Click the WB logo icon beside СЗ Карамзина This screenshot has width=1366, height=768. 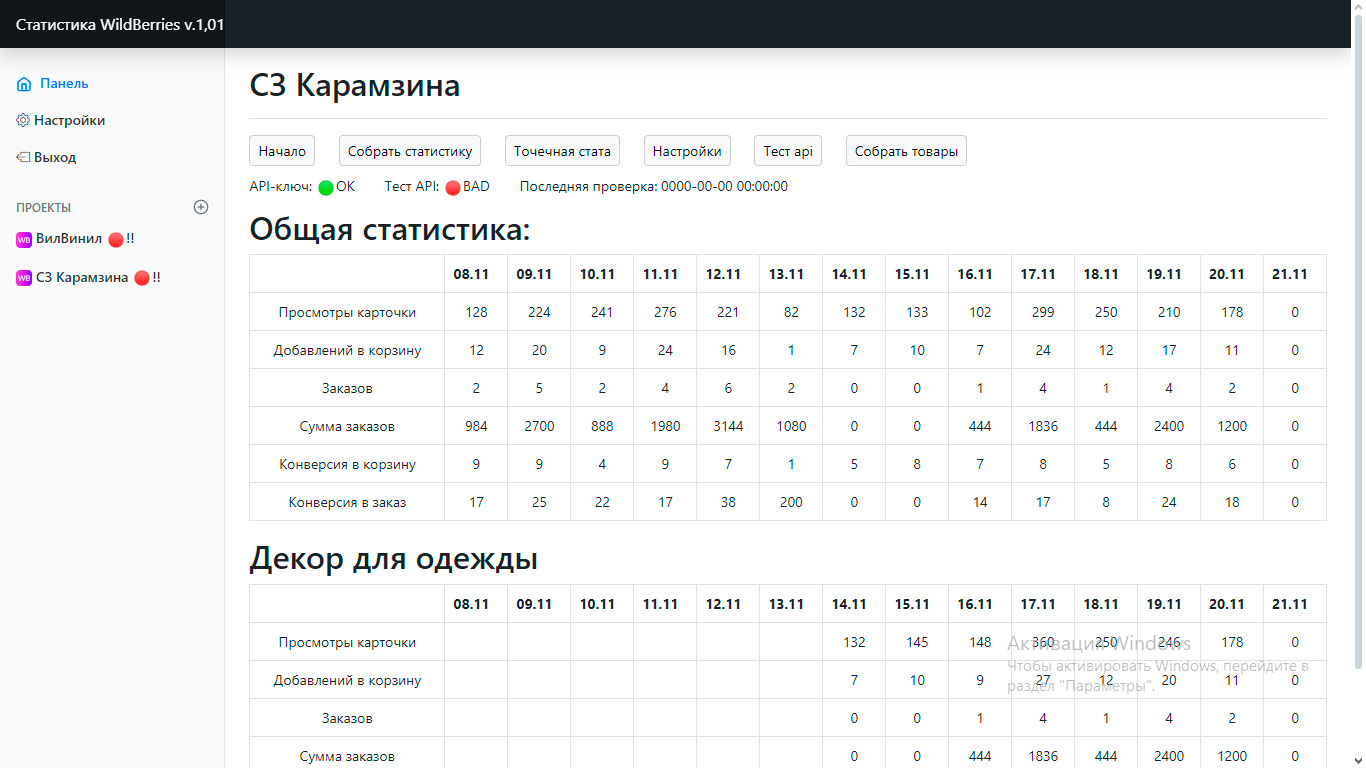click(24, 278)
